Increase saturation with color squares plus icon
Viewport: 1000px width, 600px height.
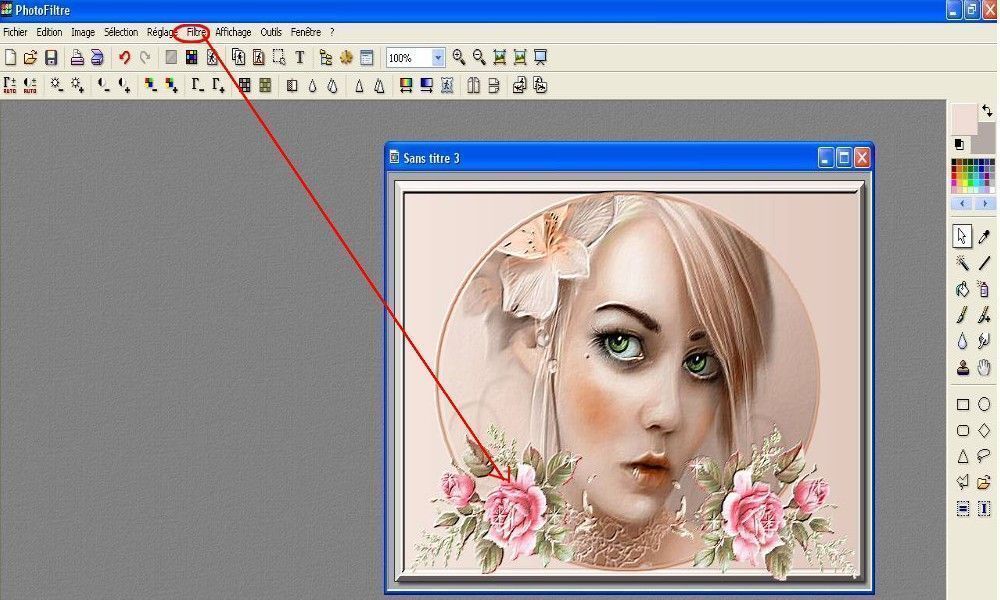tap(172, 85)
